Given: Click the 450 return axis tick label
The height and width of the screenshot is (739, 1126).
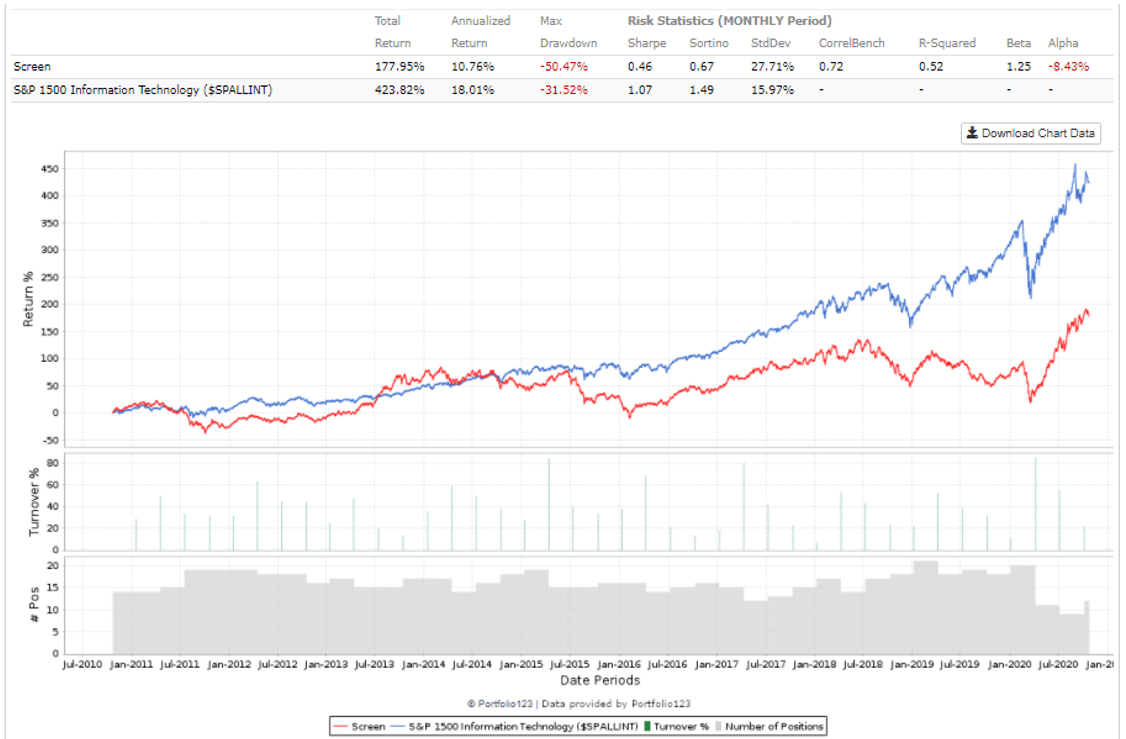Looking at the screenshot, I should click(x=50, y=169).
